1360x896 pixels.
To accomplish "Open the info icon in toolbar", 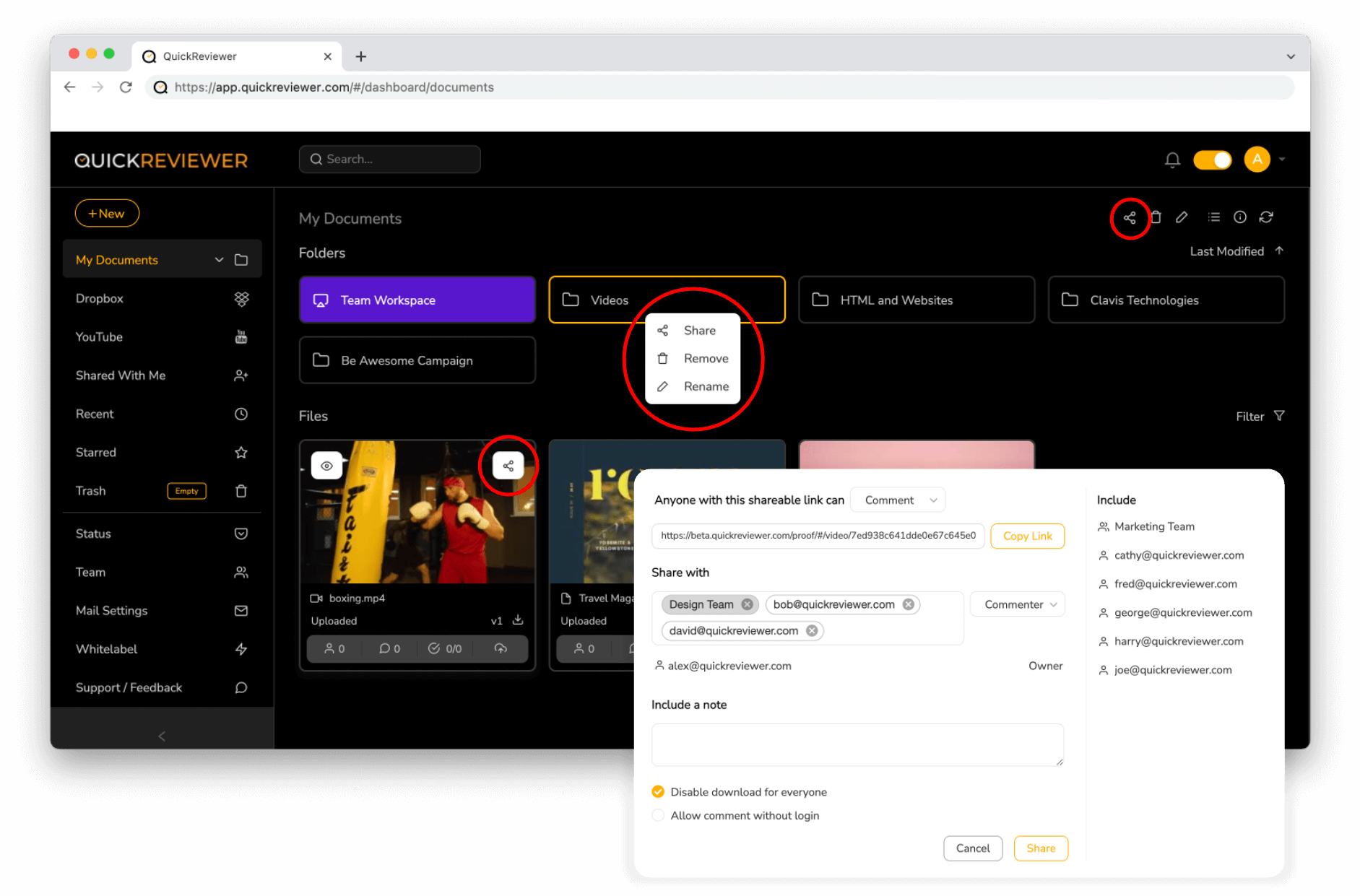I will point(1240,217).
